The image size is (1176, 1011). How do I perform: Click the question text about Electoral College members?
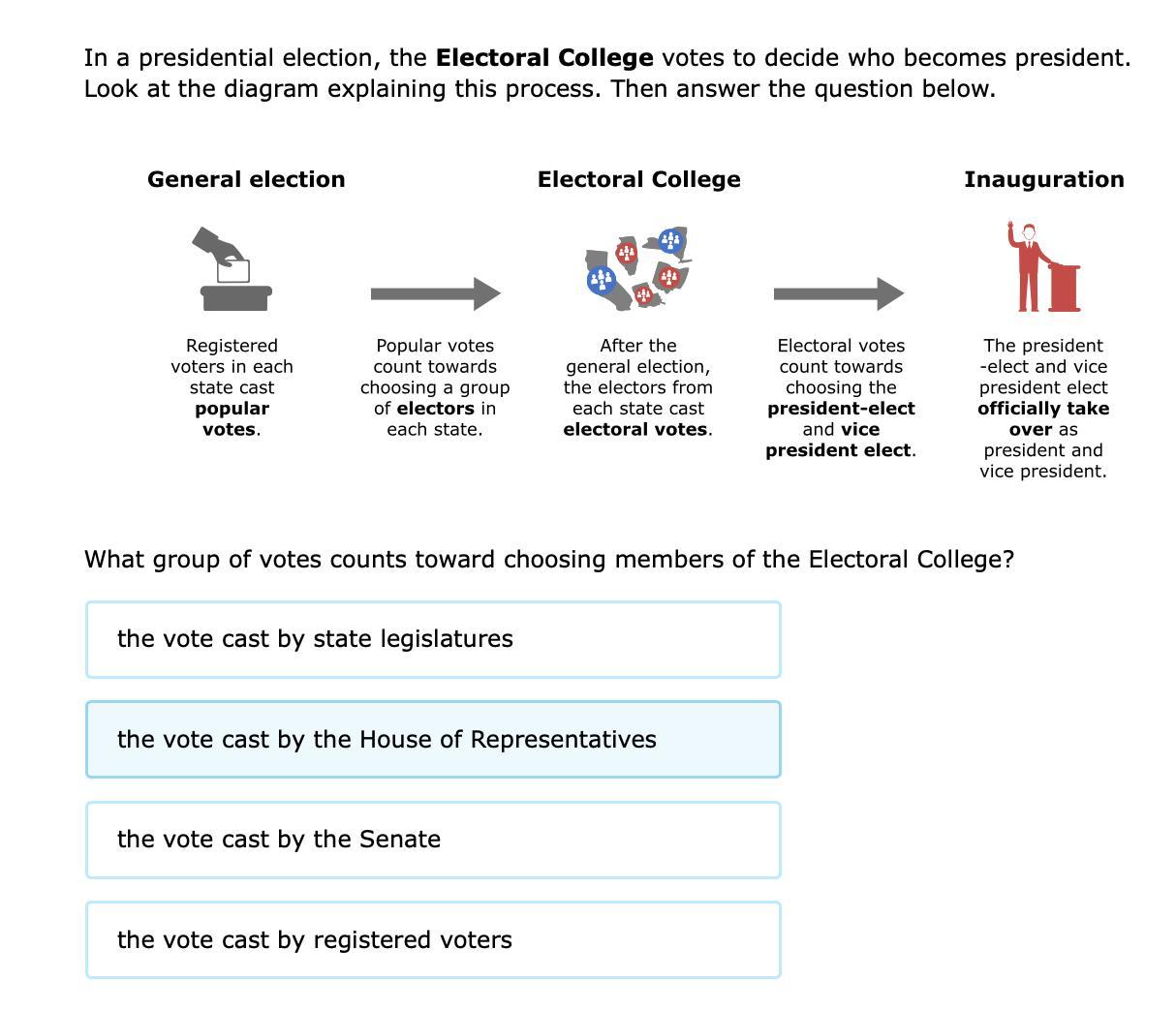[x=548, y=560]
